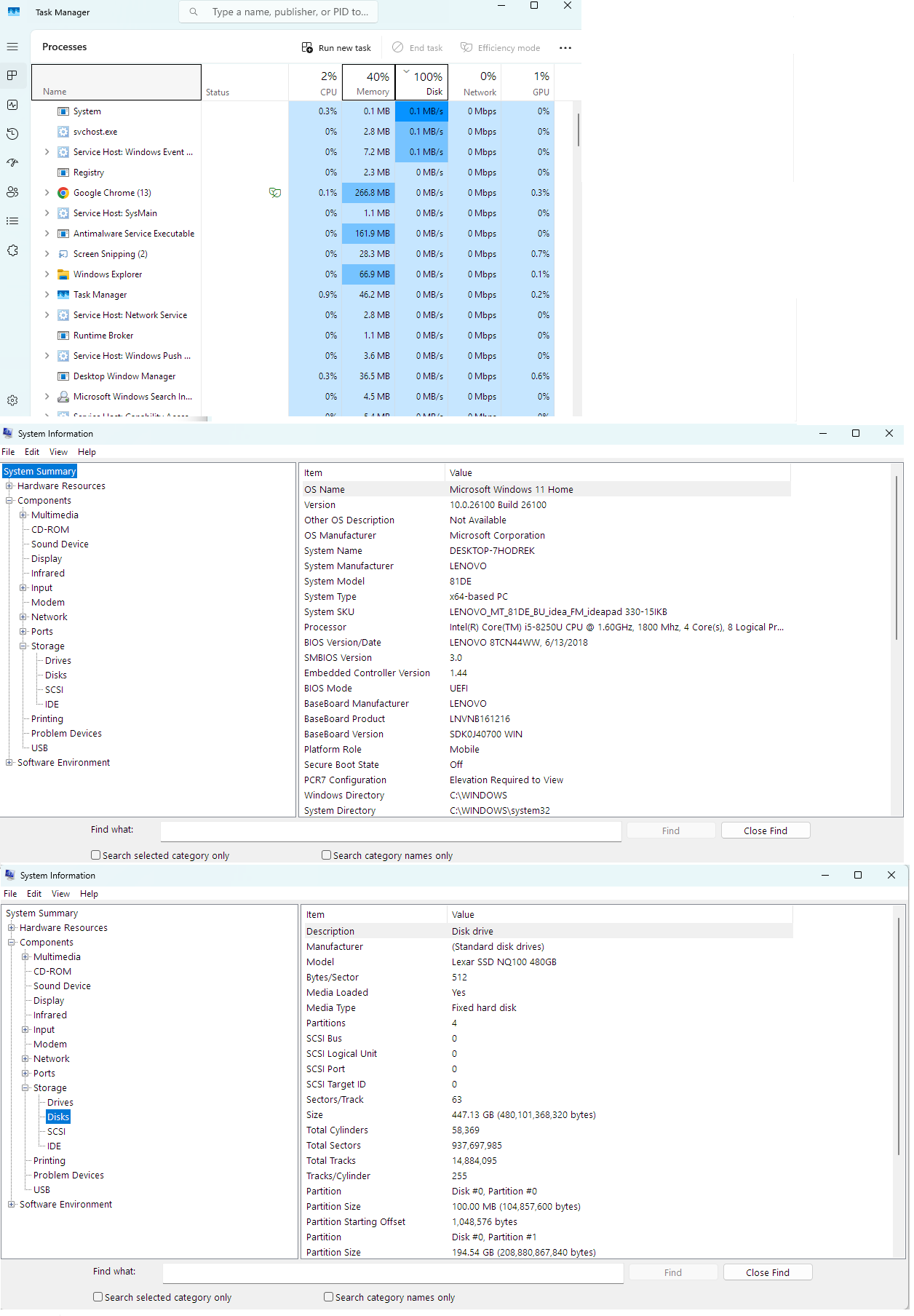This screenshot has height=1316, width=914.
Task: Open File menu in lower System Information
Action: click(10, 894)
